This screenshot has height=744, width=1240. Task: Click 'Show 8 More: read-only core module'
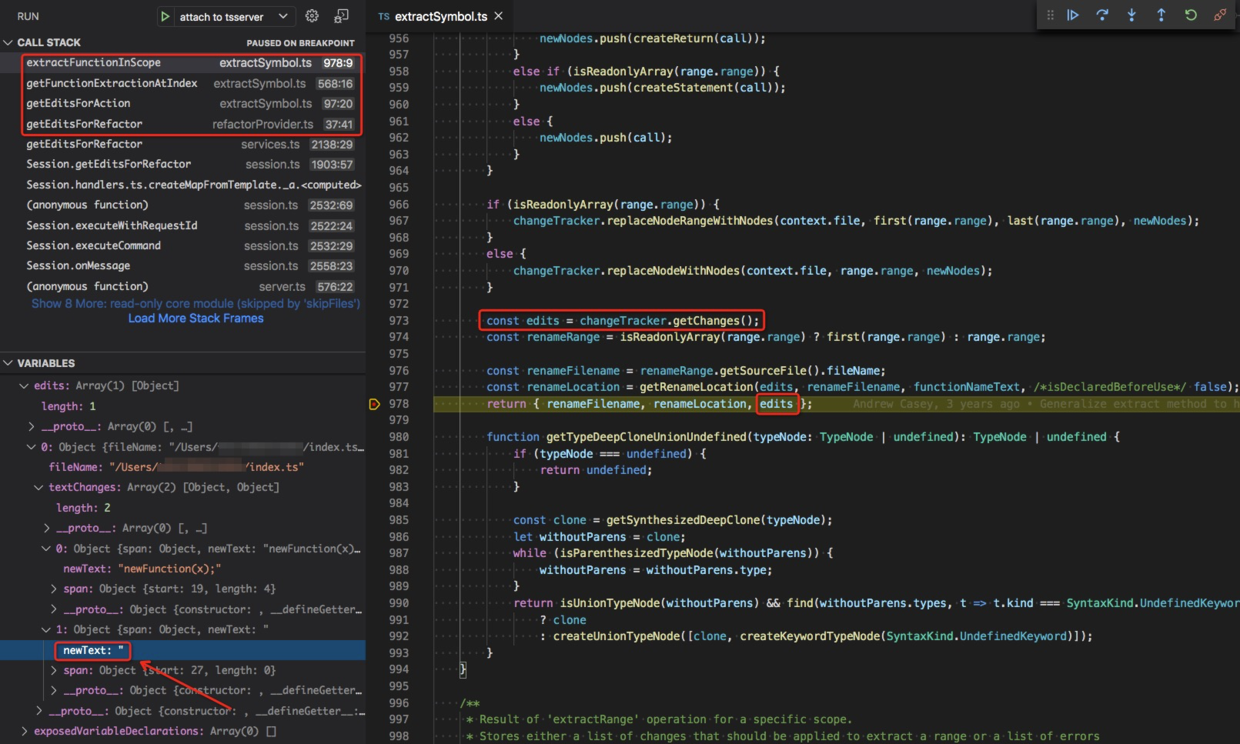[195, 302]
